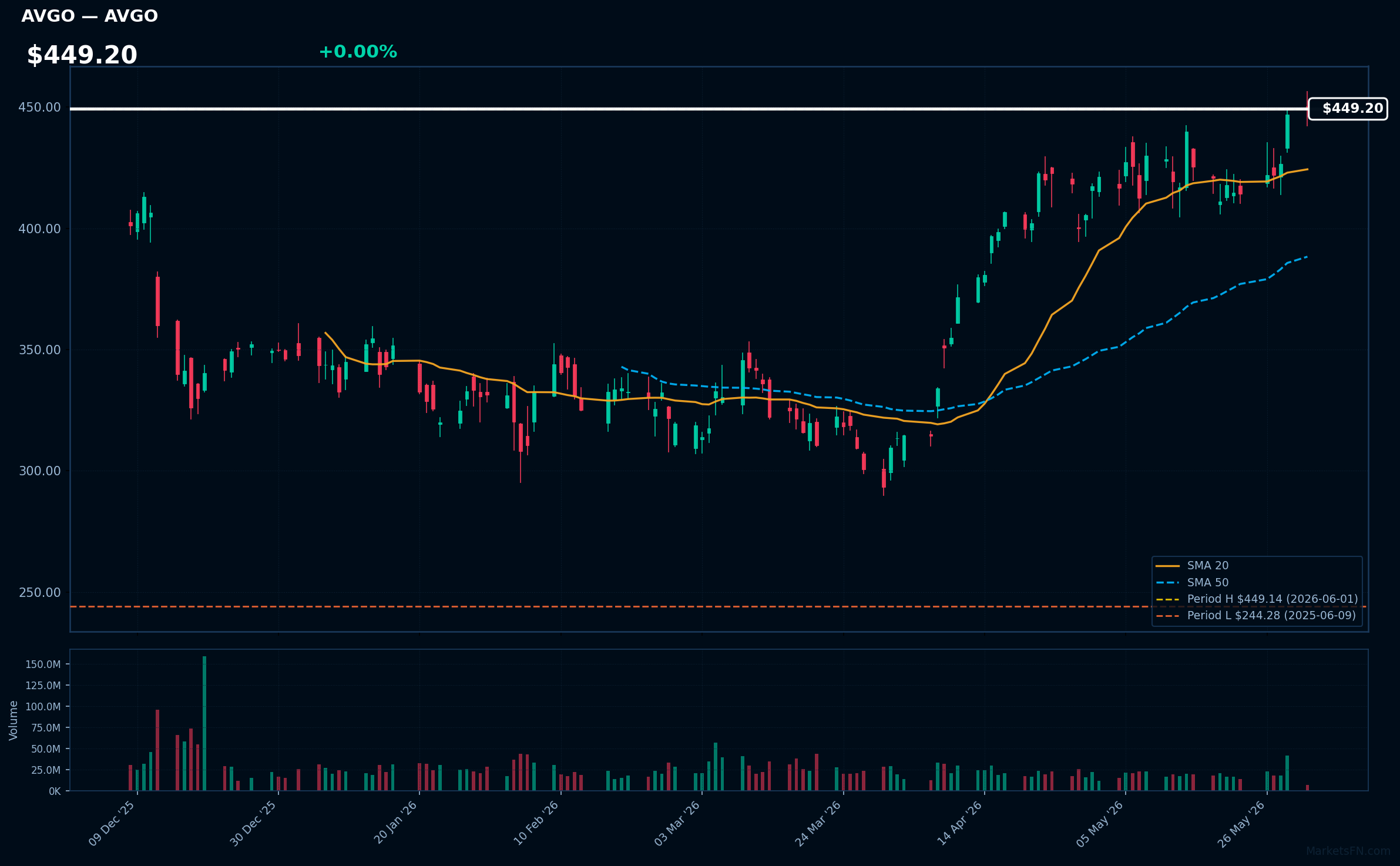Select the 26 May '26 date label
Viewport: 1400px width, 866px height.
click(x=1241, y=823)
